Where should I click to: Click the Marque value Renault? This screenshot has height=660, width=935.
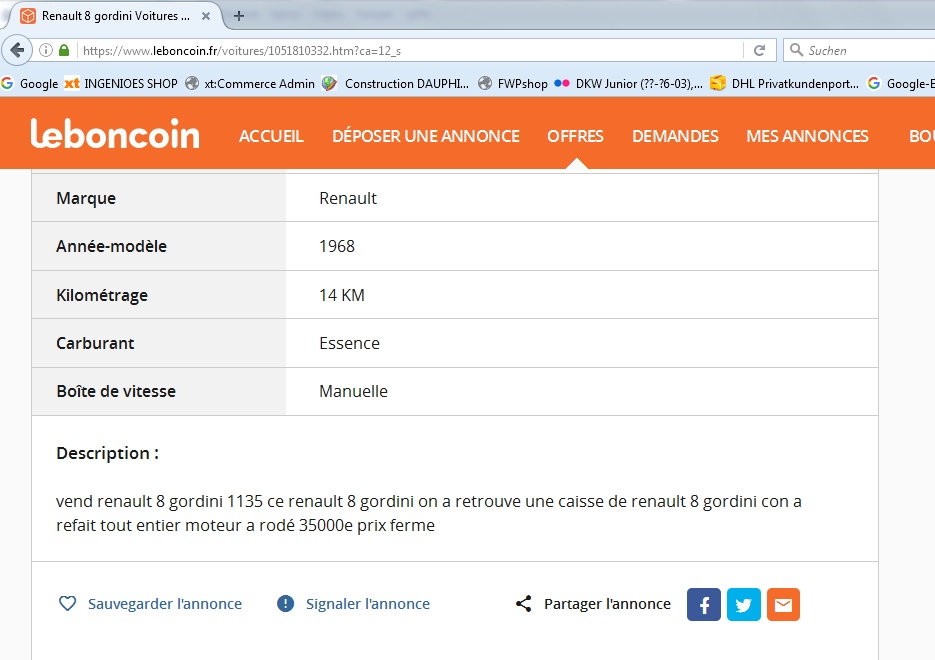tap(348, 198)
